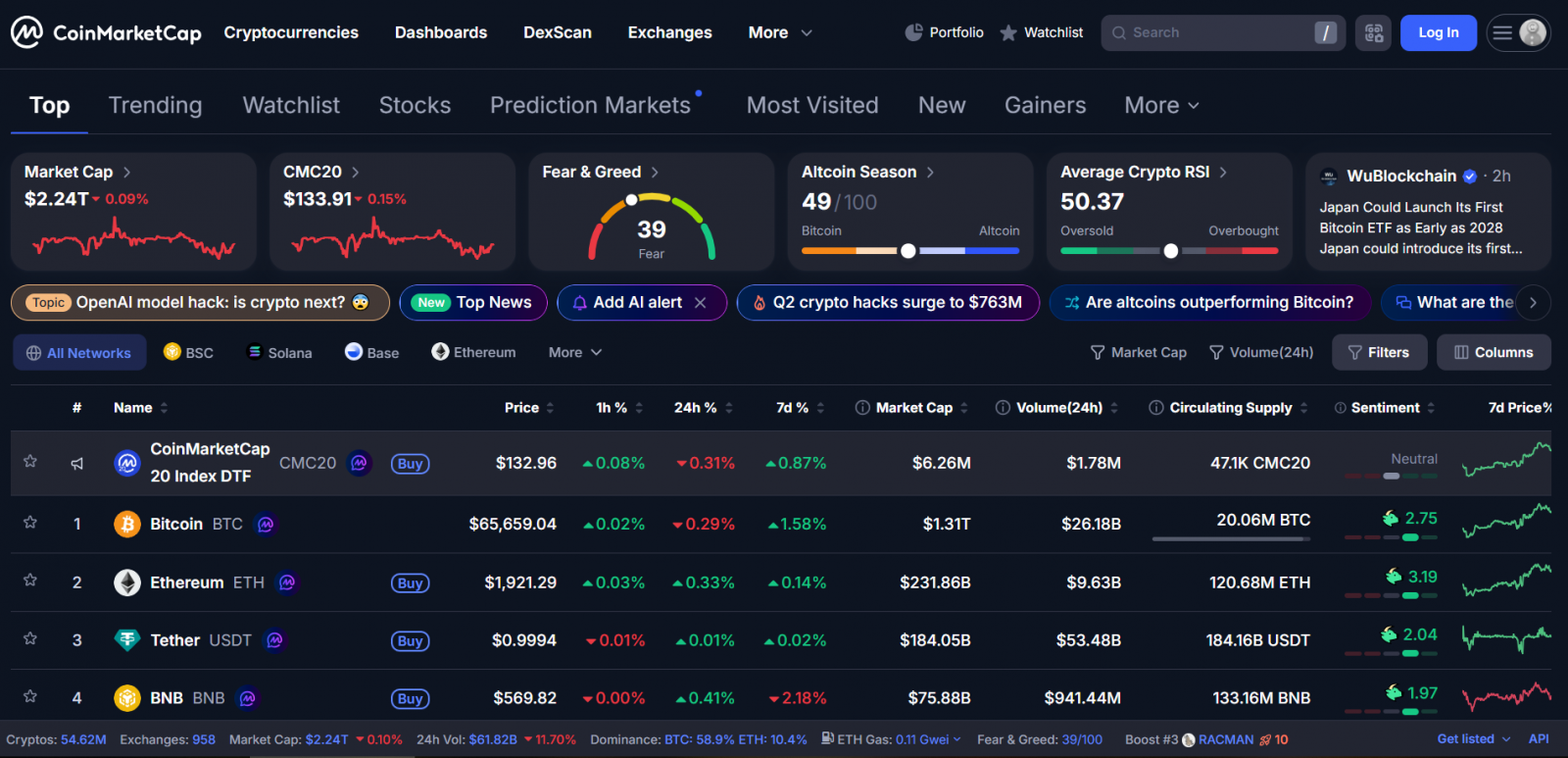Click info icon beside Circulating Supply header
Screen dimensions: 1568x758
pyautogui.click(x=1156, y=408)
